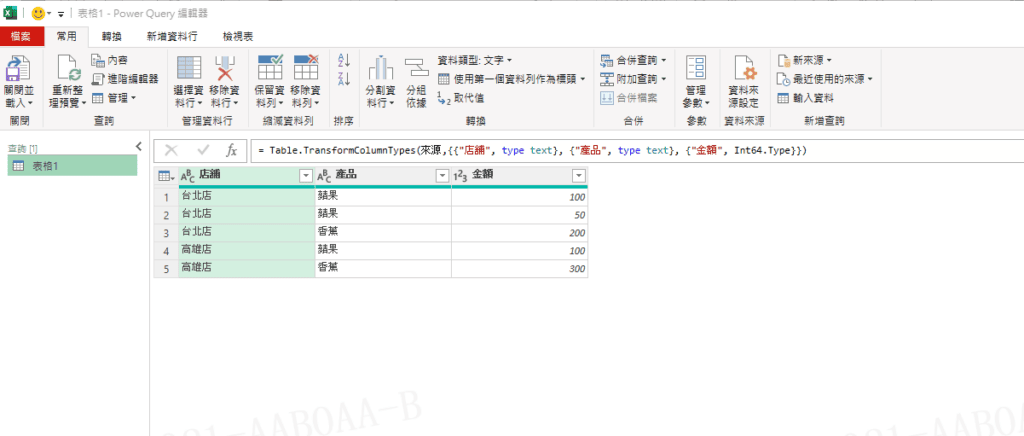Switch to the 轉換 ribbon tab
The image size is (1024, 436).
point(112,36)
